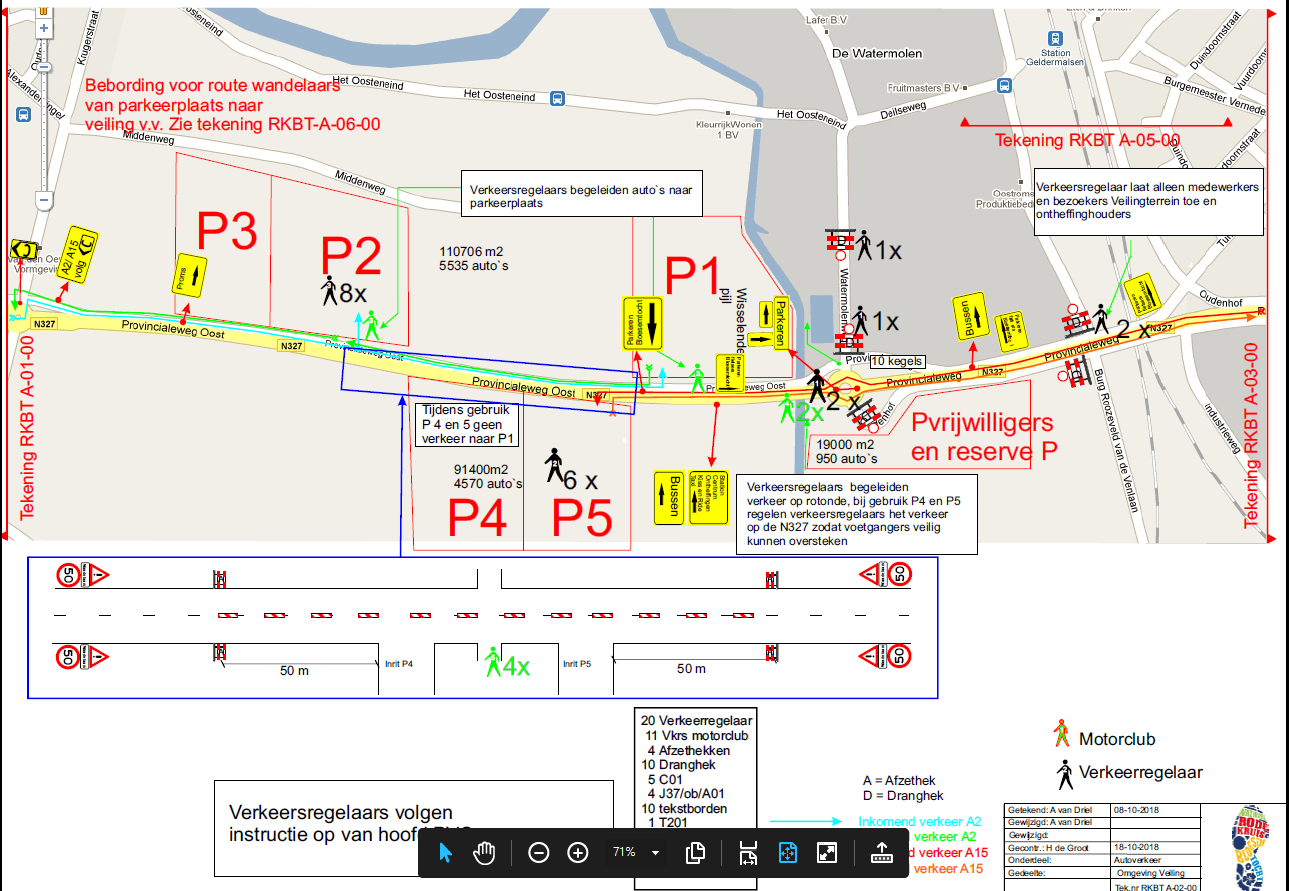
Task: Click the large red P3 label
Action: tap(226, 231)
